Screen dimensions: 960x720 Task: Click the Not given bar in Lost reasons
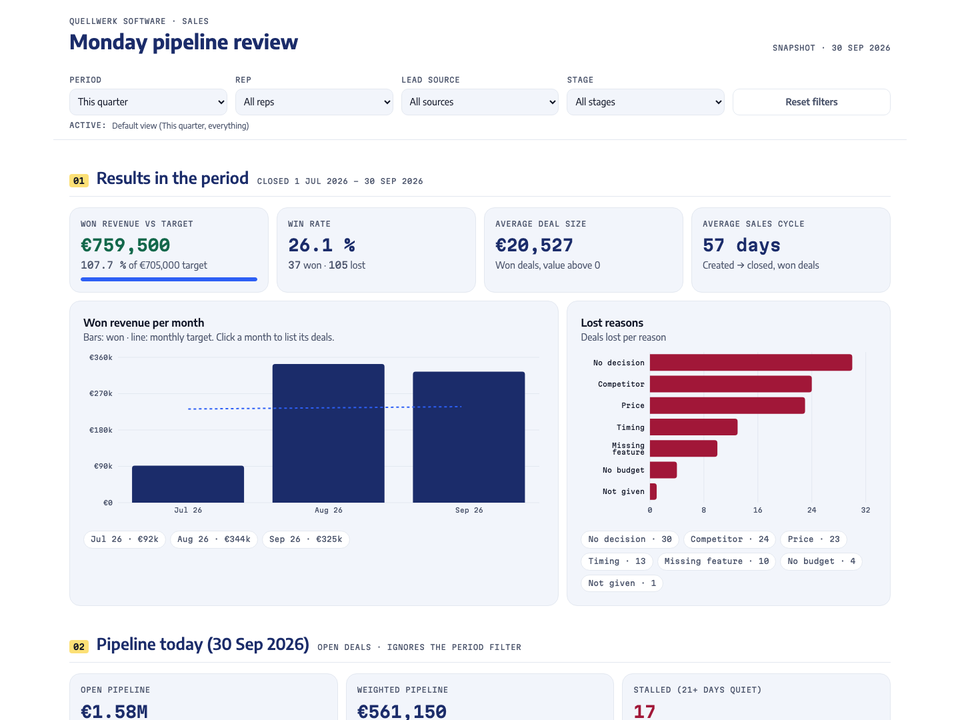(653, 491)
